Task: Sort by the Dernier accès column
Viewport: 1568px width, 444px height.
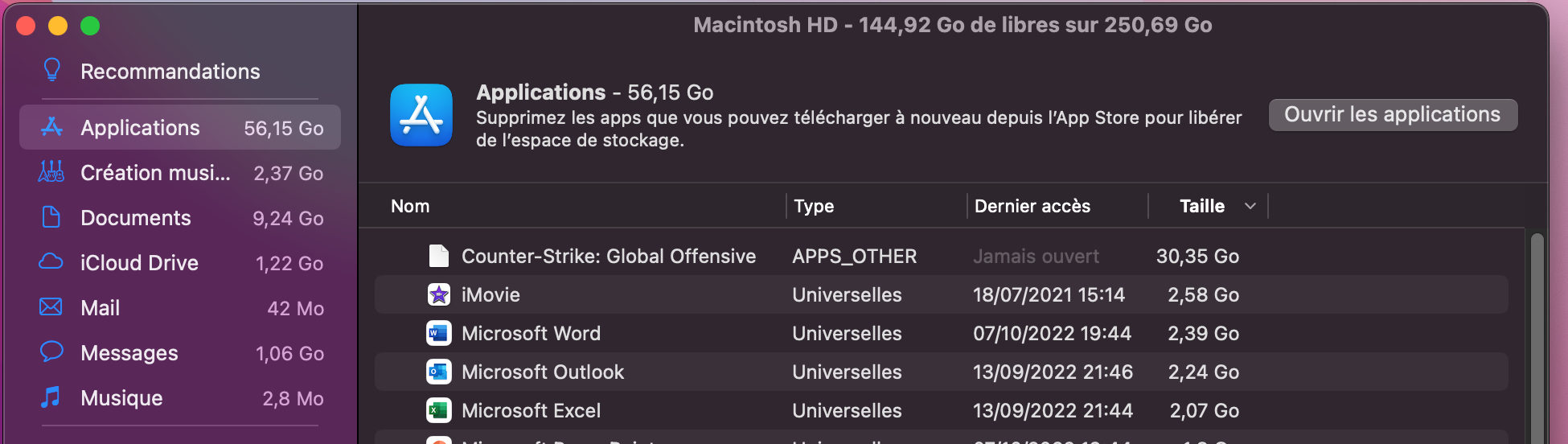Action: point(1032,206)
